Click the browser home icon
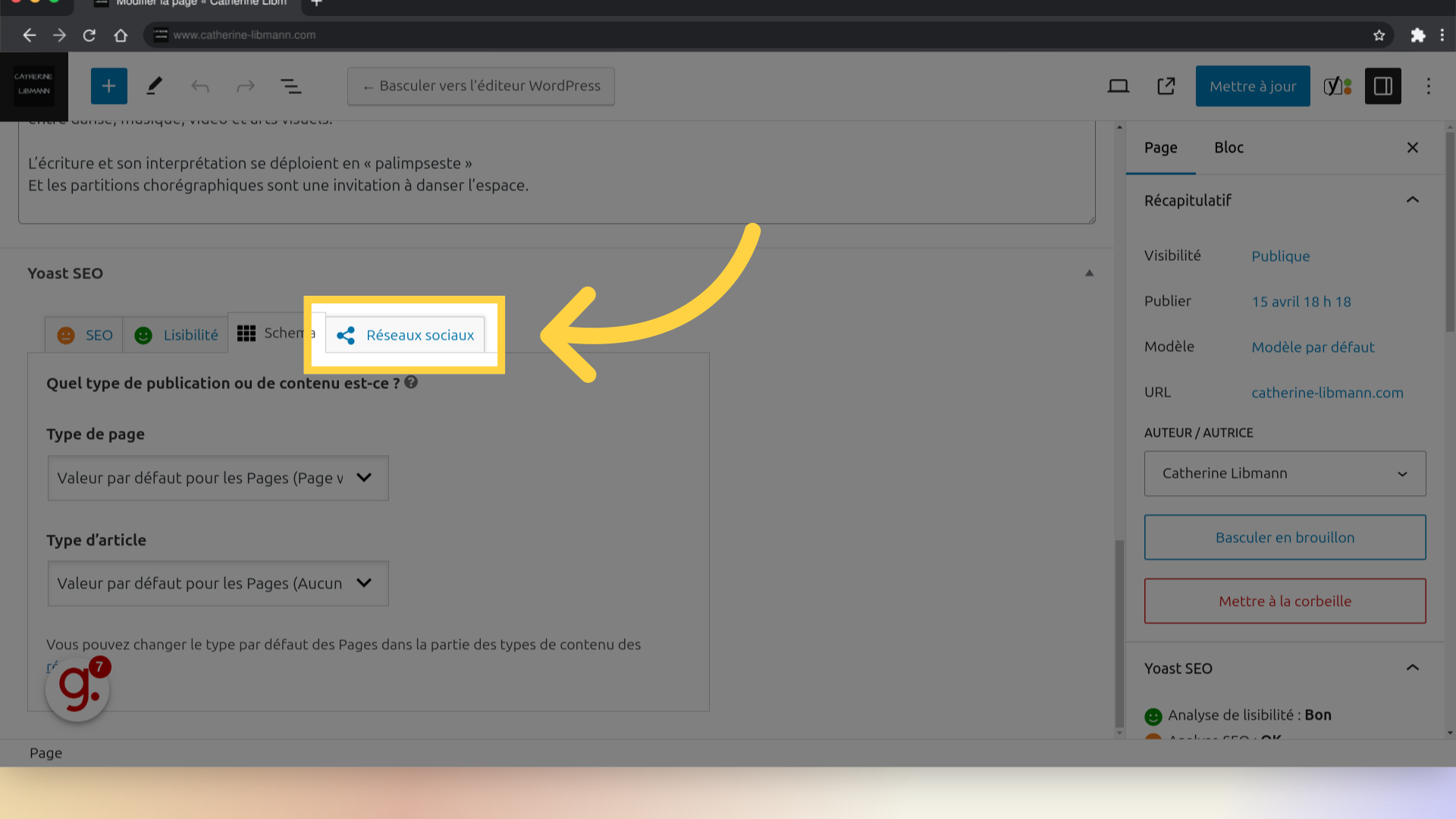The height and width of the screenshot is (819, 1456). [x=121, y=35]
